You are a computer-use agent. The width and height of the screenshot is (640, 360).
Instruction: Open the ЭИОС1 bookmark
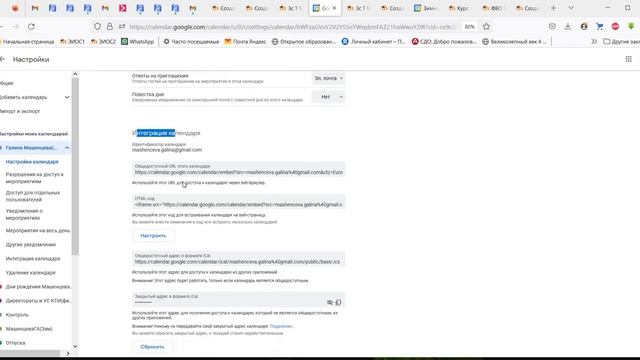72,42
